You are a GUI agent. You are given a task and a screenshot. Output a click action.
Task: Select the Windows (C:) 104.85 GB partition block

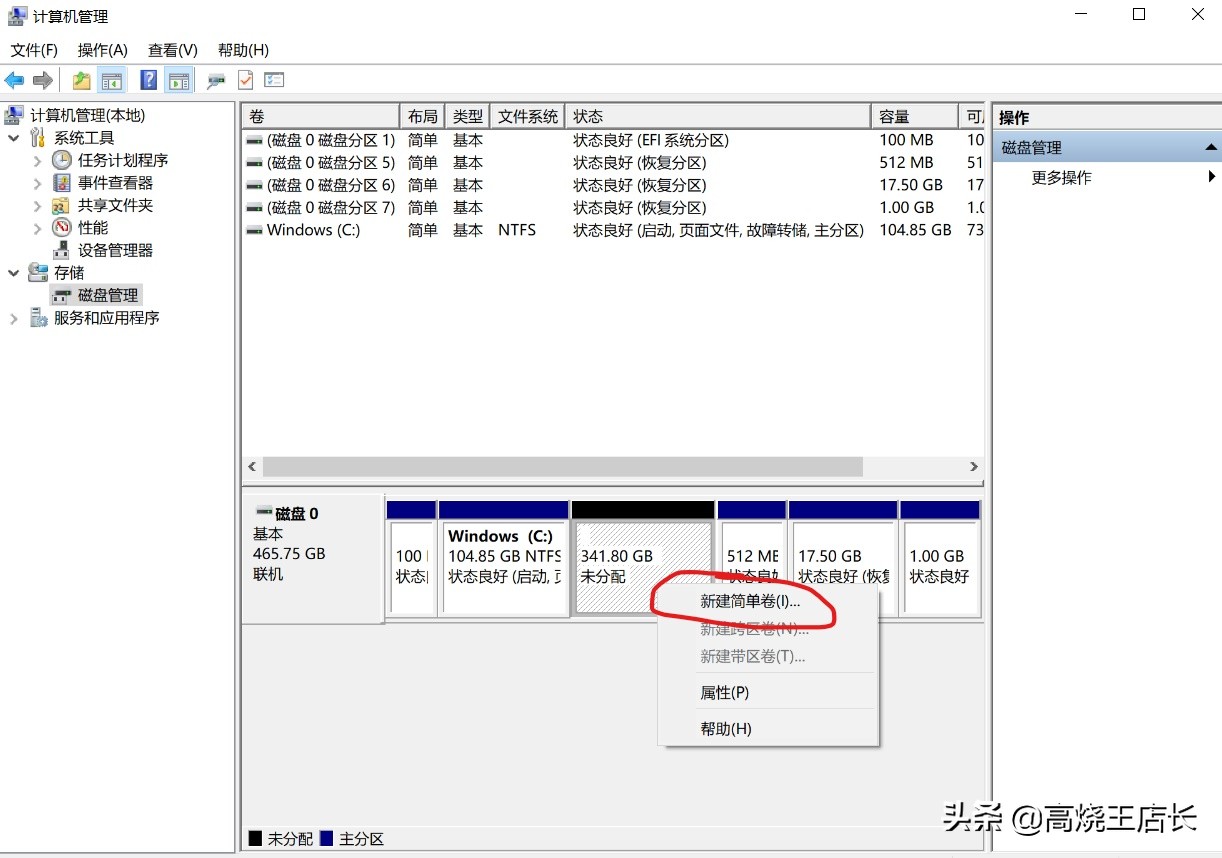pyautogui.click(x=503, y=559)
